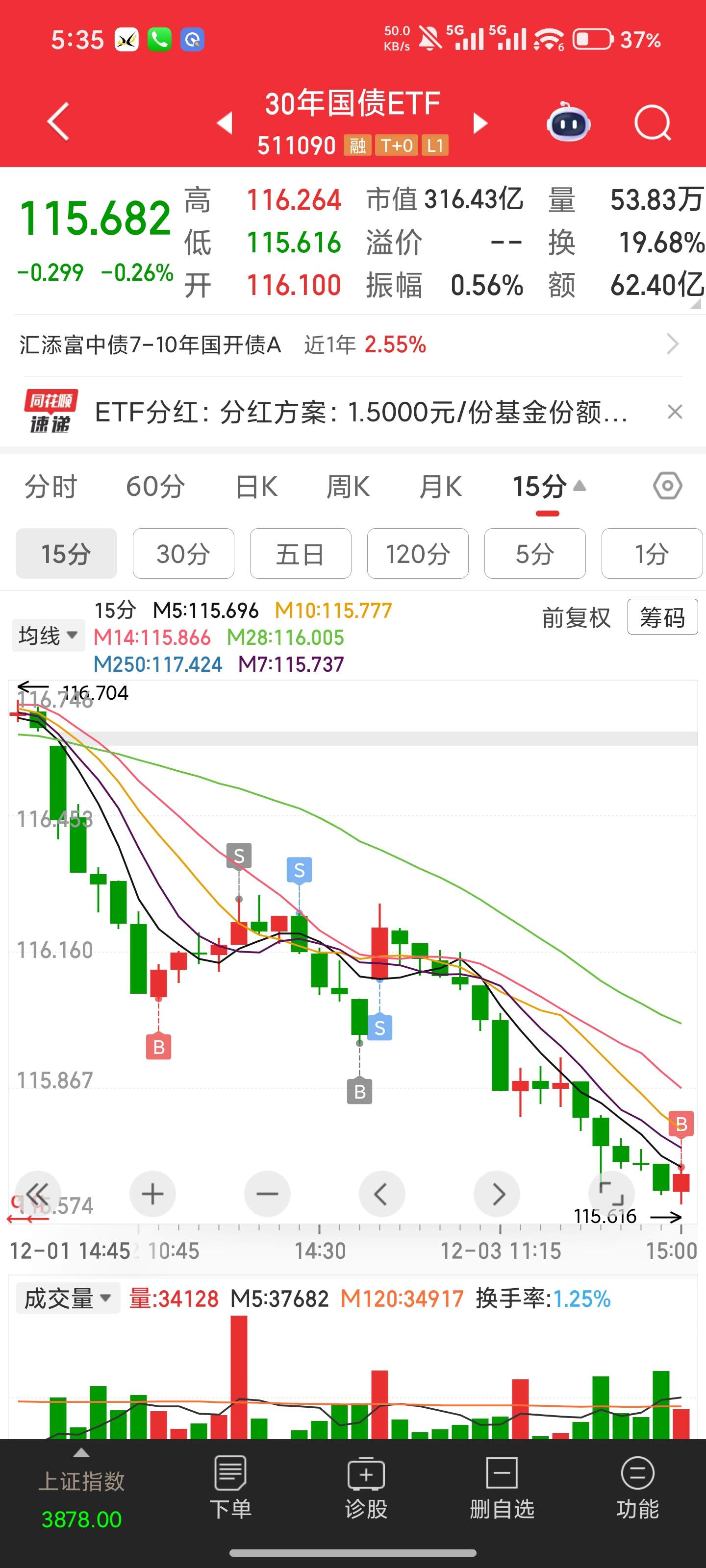
Task: Toggle the 筹码 chip distribution
Action: 662,617
